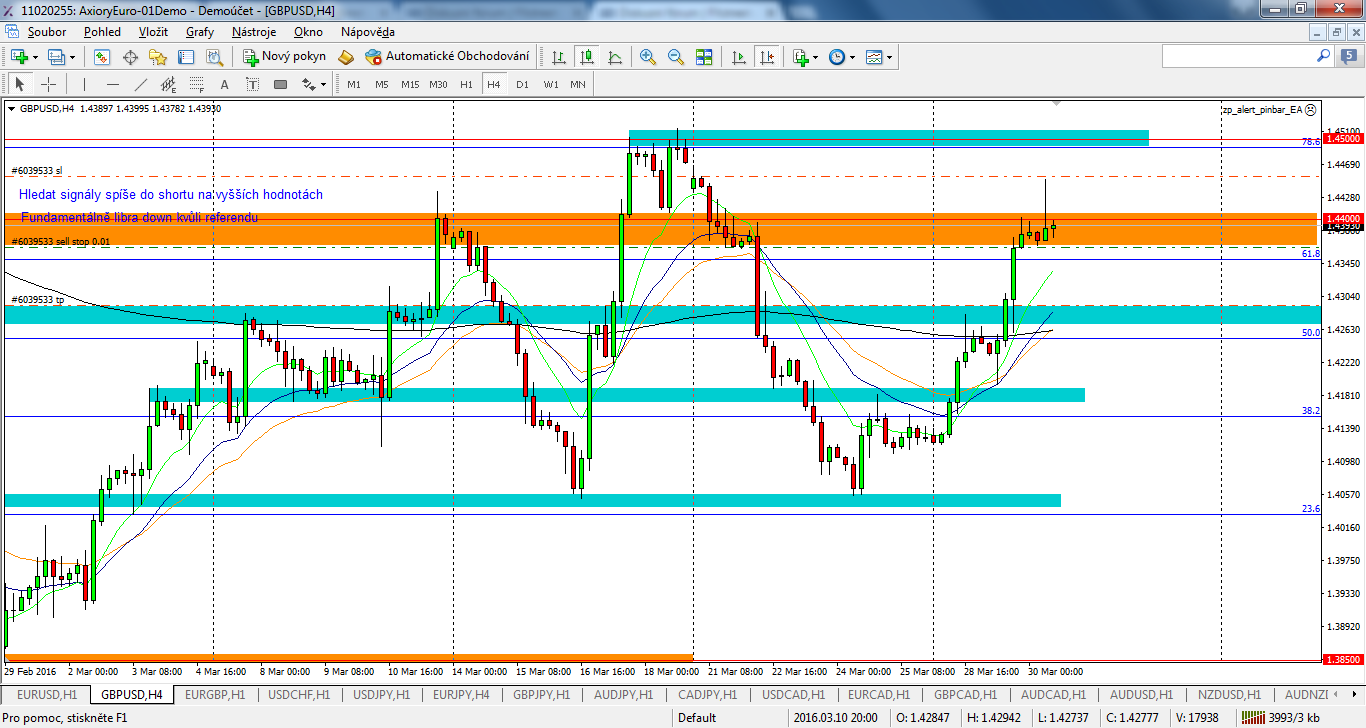This screenshot has height=728, width=1366.
Task: Set timeframe to D1
Action: click(x=522, y=84)
